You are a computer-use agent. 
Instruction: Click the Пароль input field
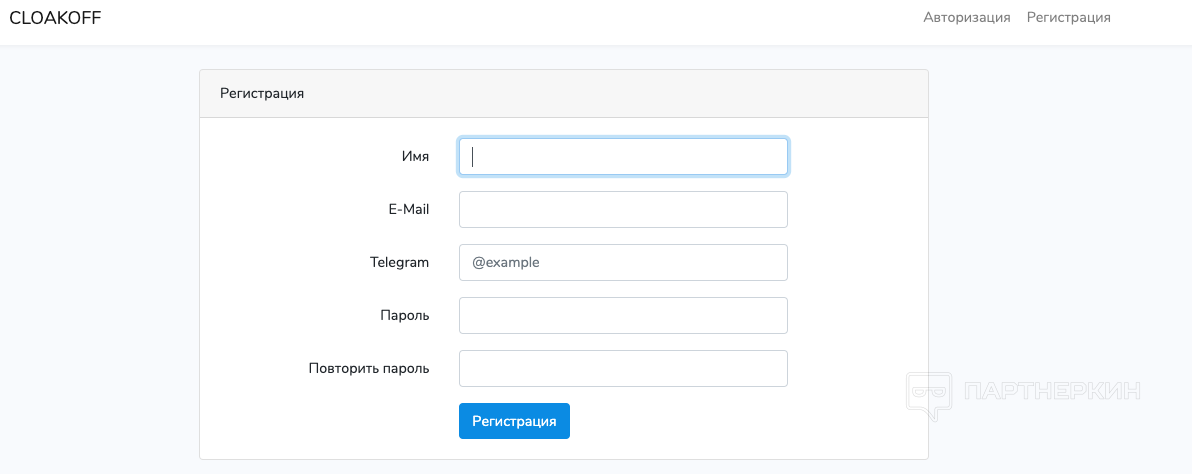click(623, 316)
